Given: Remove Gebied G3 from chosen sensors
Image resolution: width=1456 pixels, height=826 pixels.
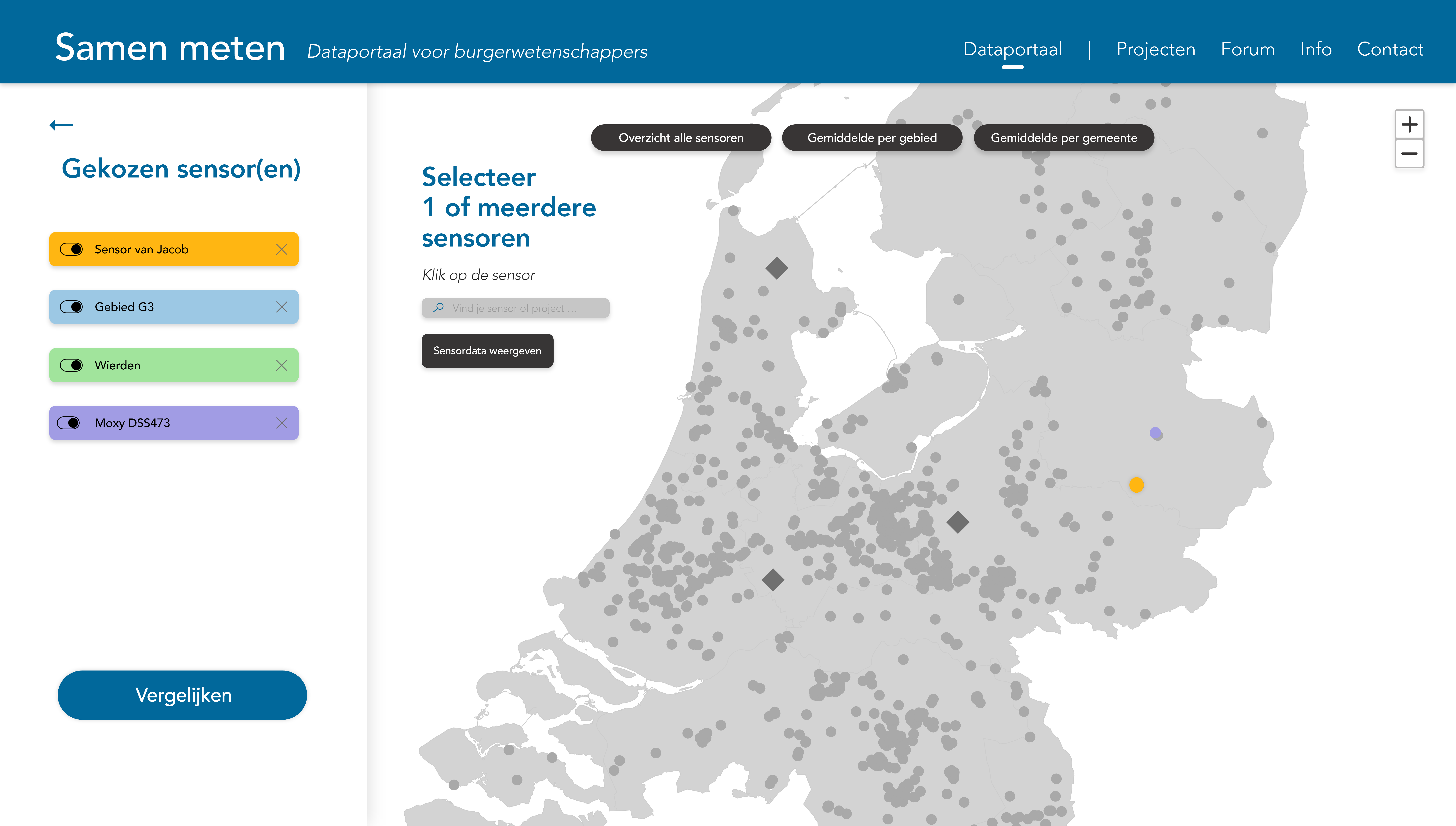Looking at the screenshot, I should point(281,307).
